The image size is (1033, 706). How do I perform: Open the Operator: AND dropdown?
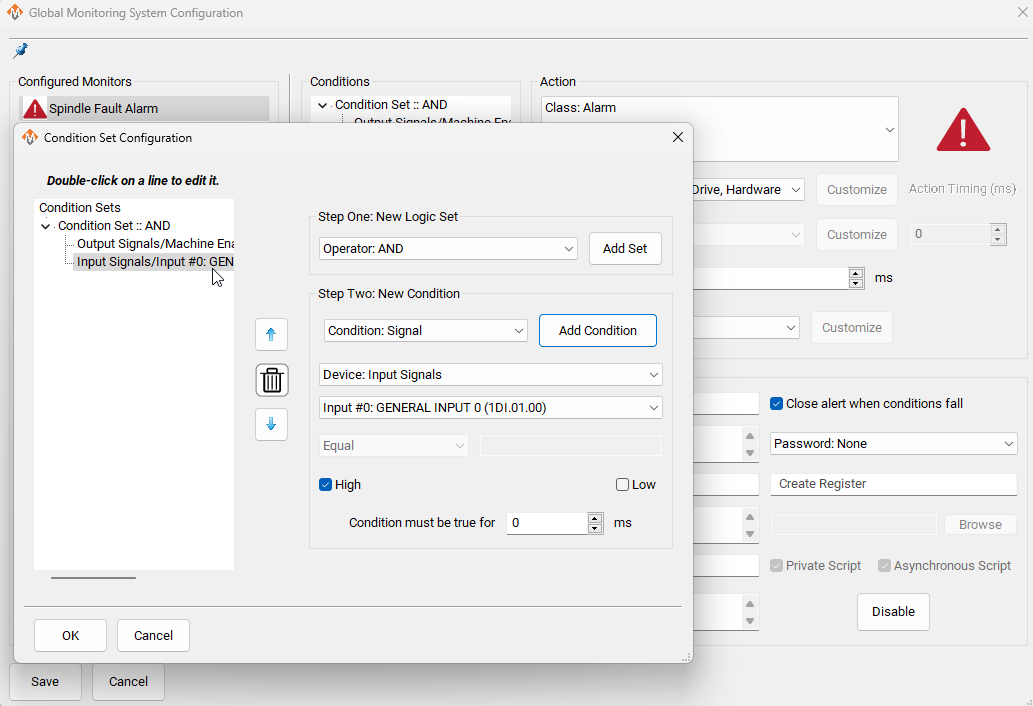(x=449, y=249)
